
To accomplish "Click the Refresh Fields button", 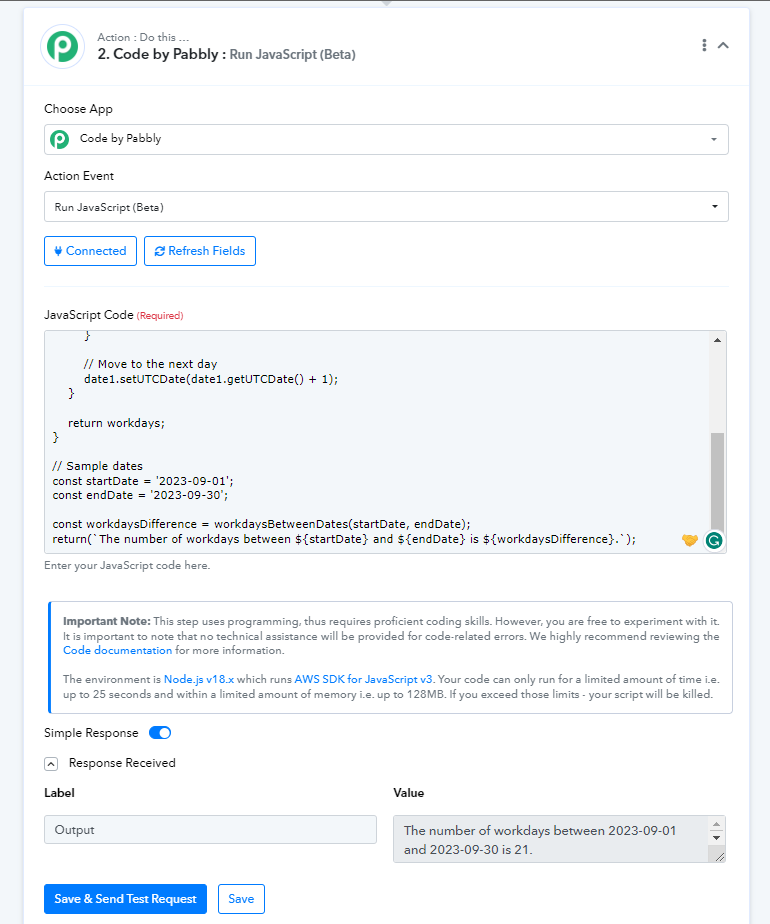I will point(200,251).
